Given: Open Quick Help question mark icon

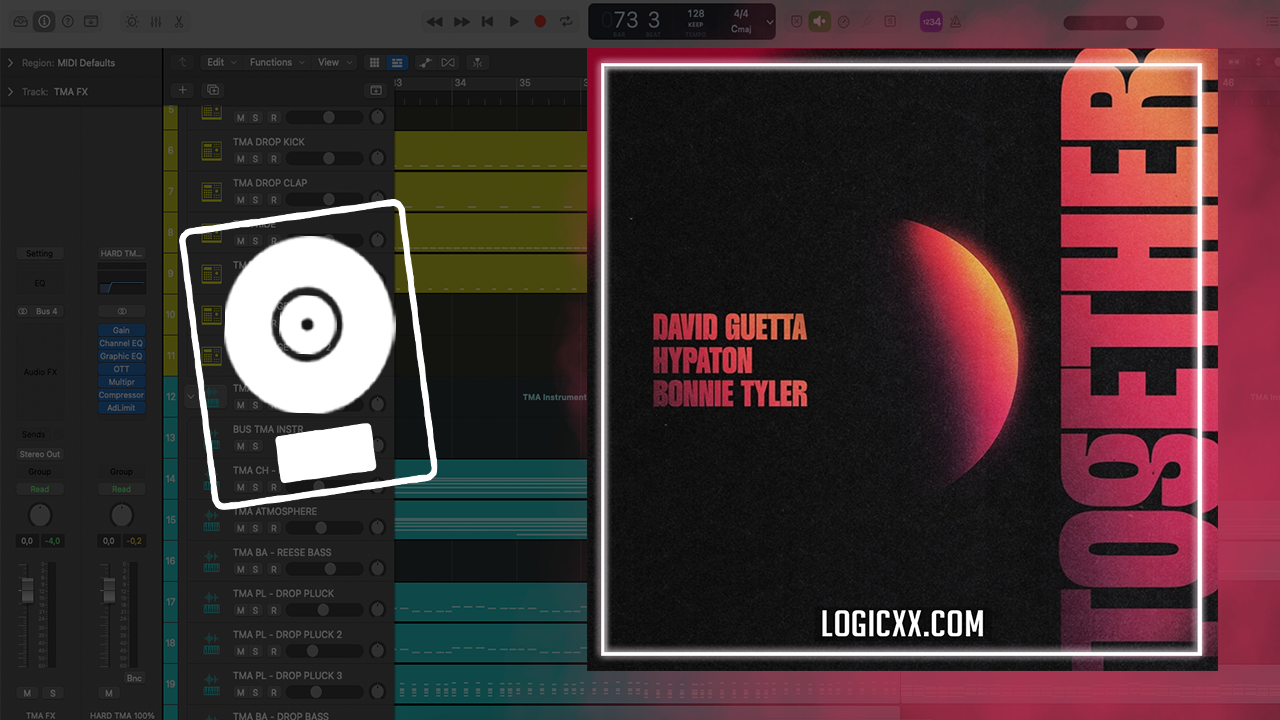Looking at the screenshot, I should click(67, 21).
